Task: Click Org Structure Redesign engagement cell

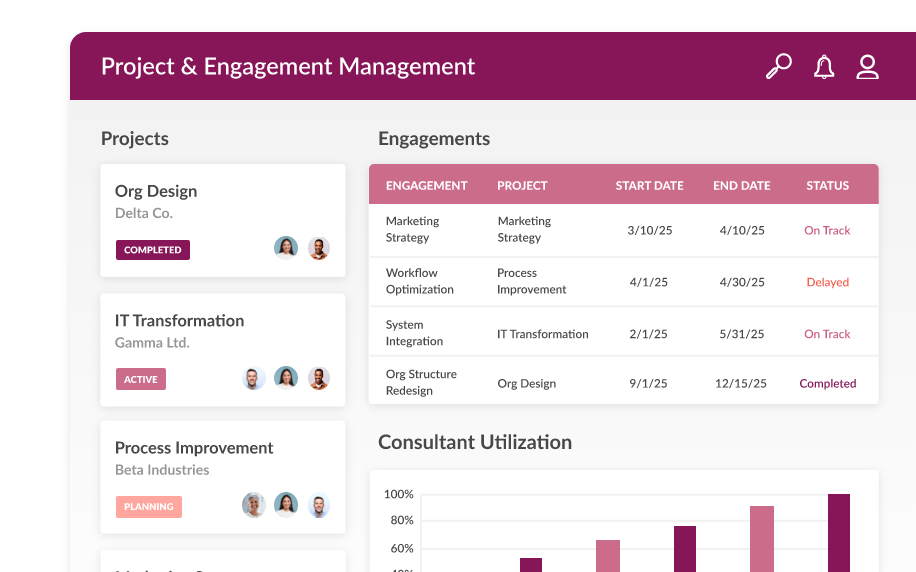Action: click(x=421, y=382)
